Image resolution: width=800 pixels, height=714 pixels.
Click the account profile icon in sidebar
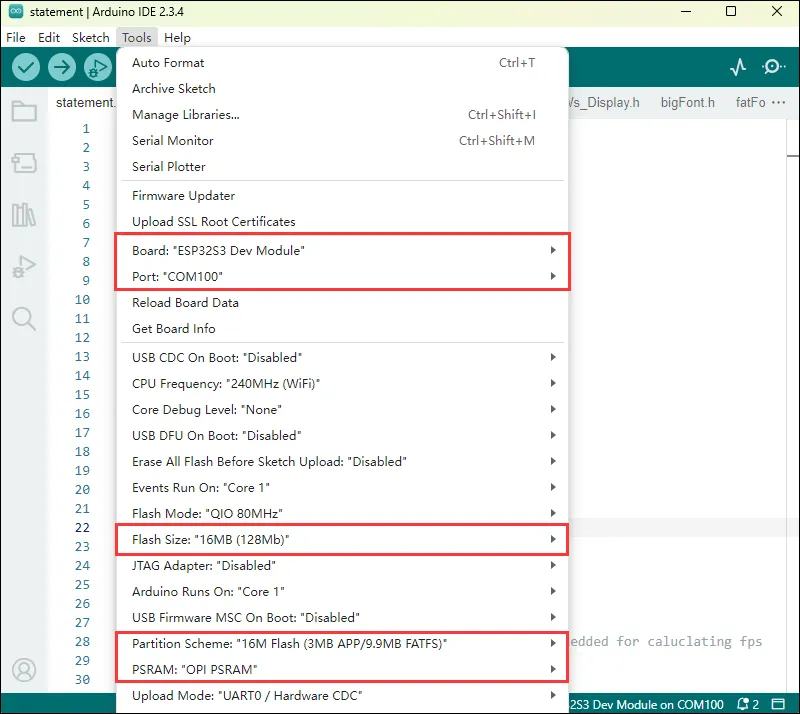[24, 670]
